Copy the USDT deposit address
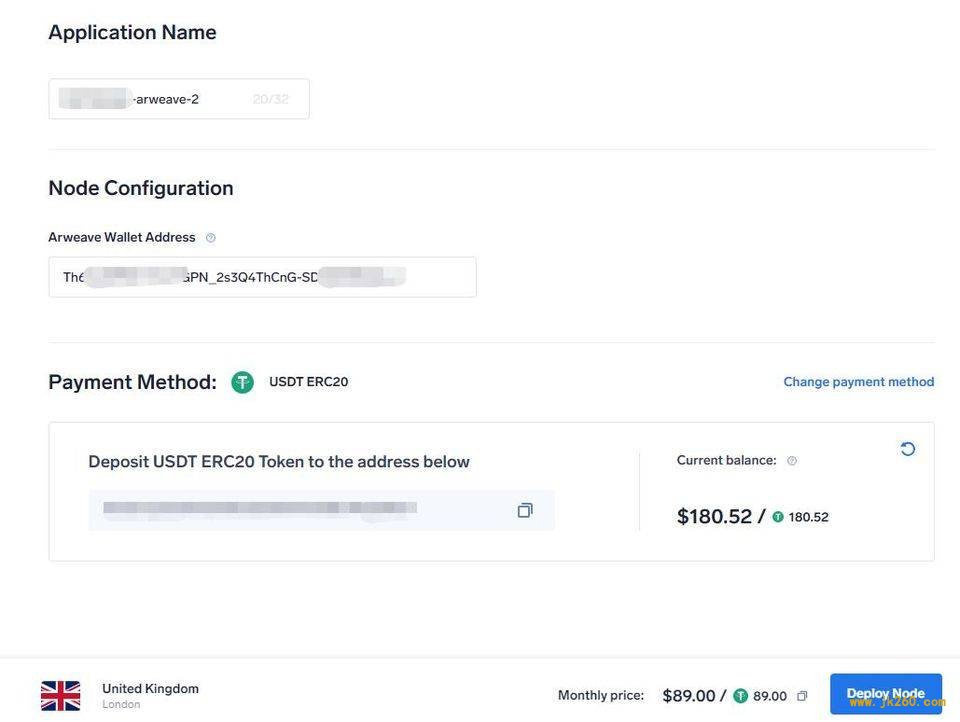 [525, 510]
